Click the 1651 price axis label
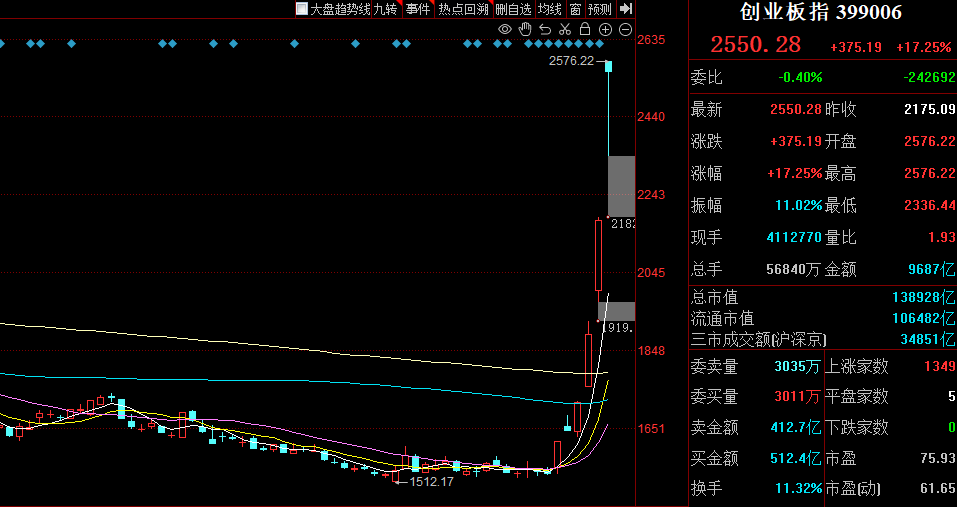Viewport: 957px width, 507px height. [x=651, y=429]
